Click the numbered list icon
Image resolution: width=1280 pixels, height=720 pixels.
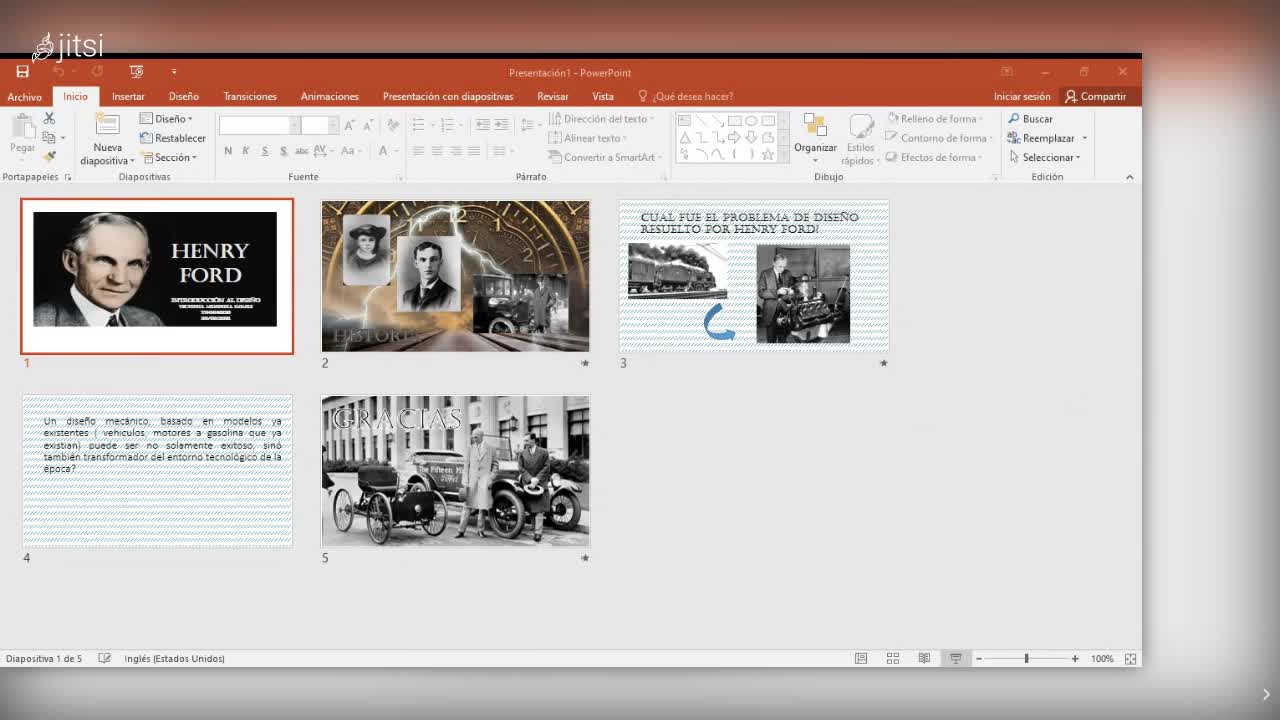pyautogui.click(x=447, y=125)
